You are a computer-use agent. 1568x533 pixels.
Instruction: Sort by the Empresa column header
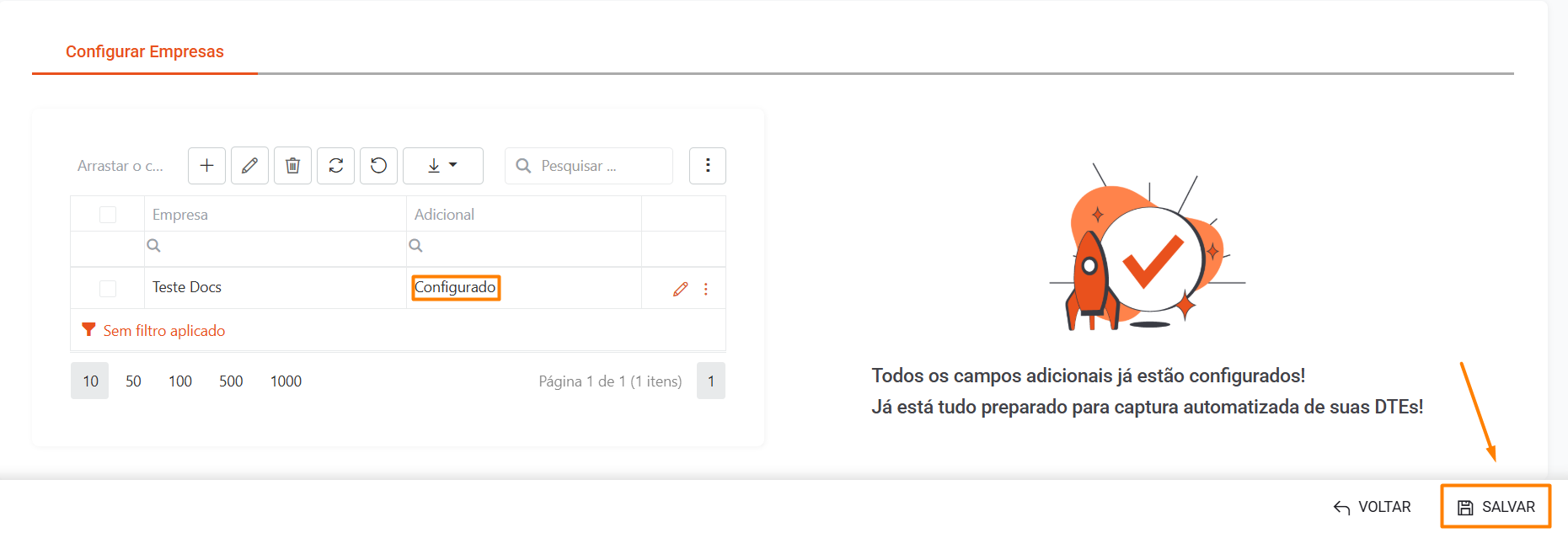pos(180,215)
